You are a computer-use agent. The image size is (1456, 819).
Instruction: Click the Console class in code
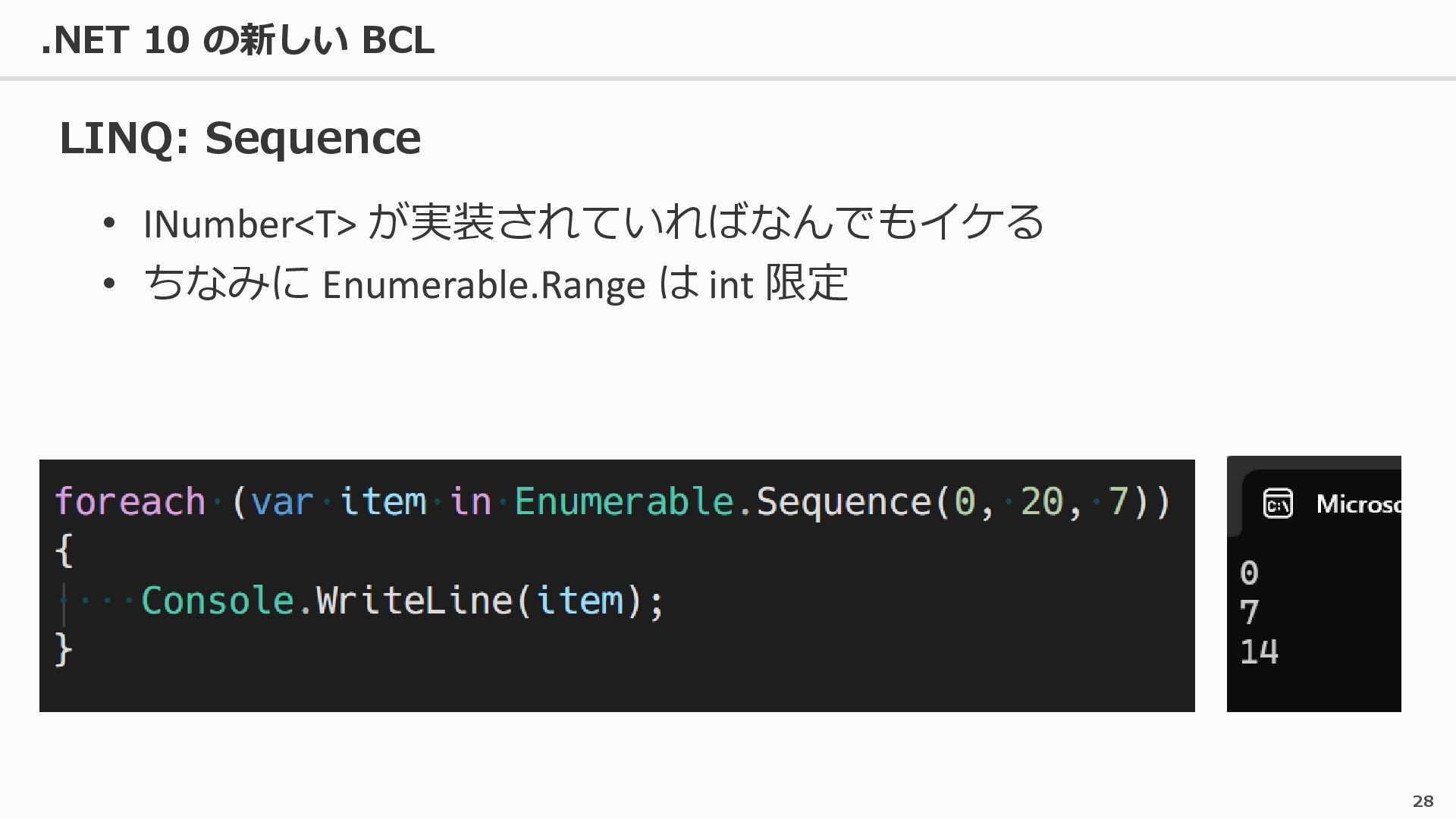[218, 601]
